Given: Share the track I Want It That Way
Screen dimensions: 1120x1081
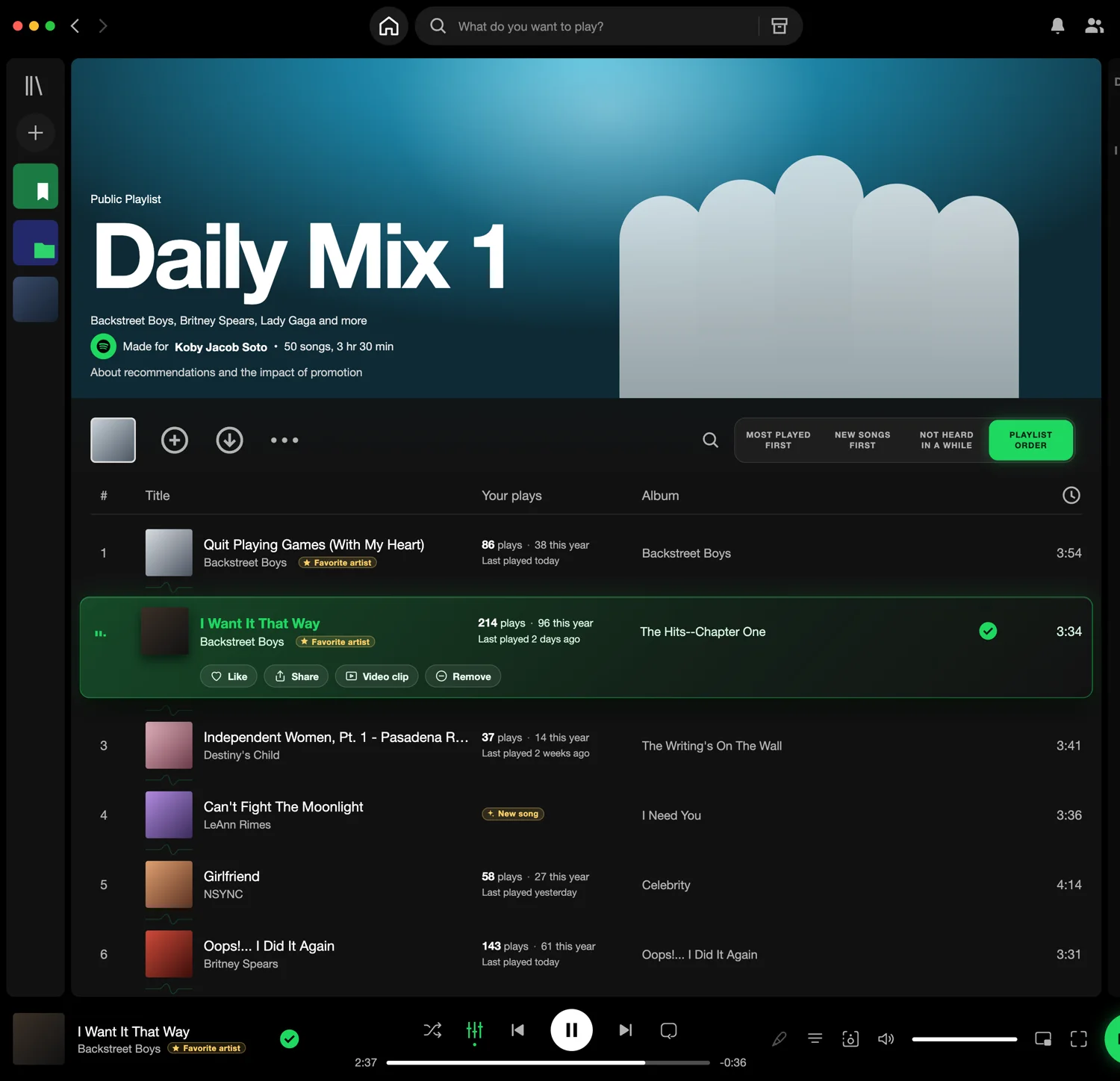Looking at the screenshot, I should pyautogui.click(x=296, y=676).
